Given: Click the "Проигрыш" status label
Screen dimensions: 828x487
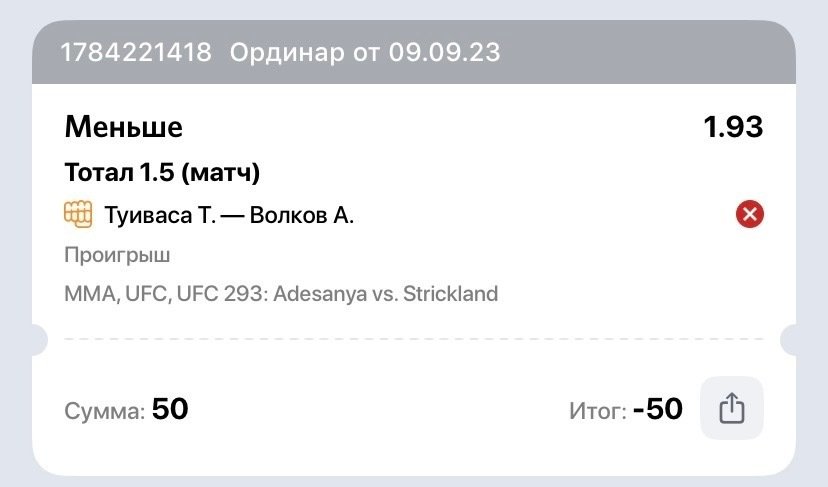Looking at the screenshot, I should coord(117,255).
